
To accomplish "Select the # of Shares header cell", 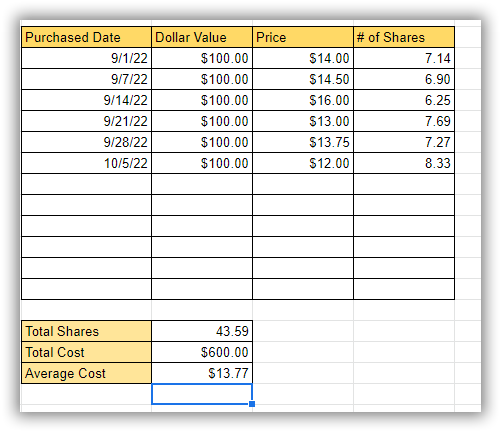I will tap(404, 37).
